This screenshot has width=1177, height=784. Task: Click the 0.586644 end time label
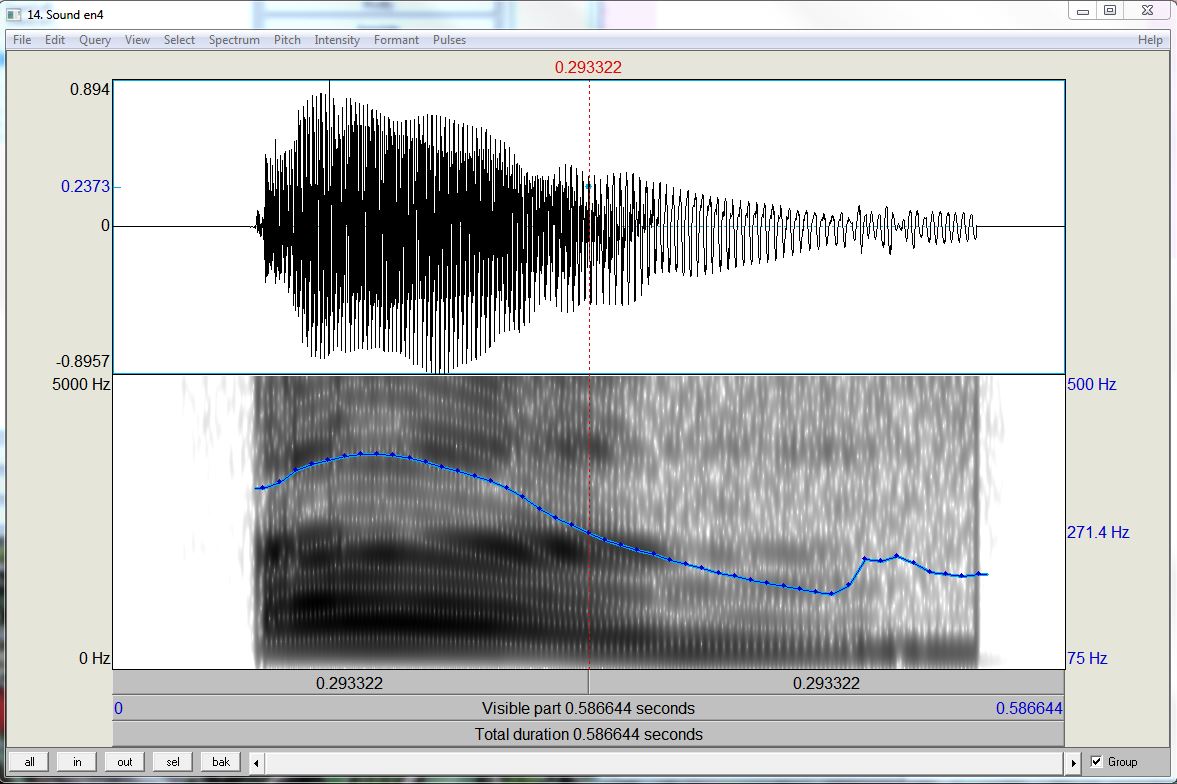click(x=1029, y=708)
